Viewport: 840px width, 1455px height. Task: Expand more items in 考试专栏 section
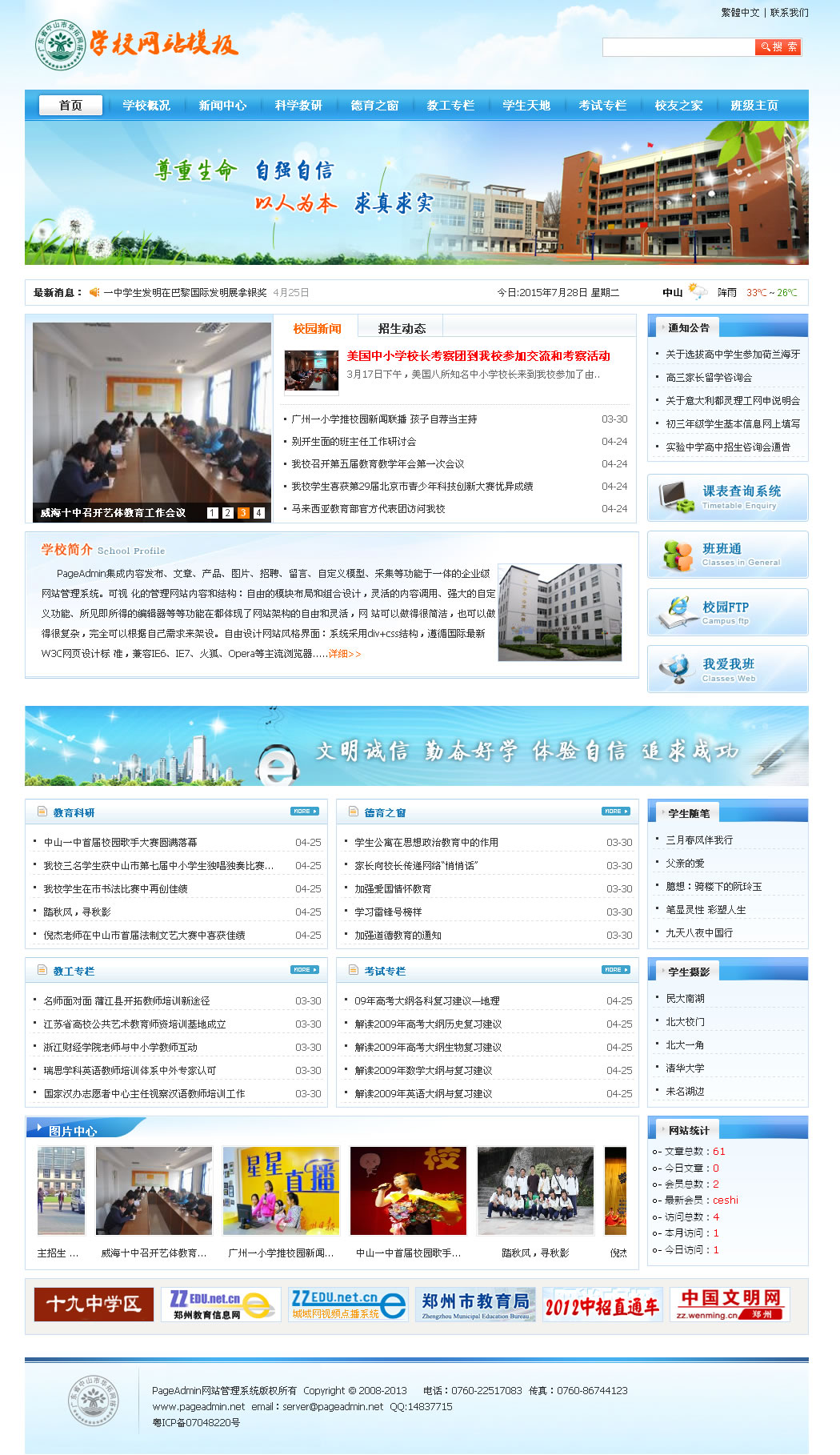[615, 970]
